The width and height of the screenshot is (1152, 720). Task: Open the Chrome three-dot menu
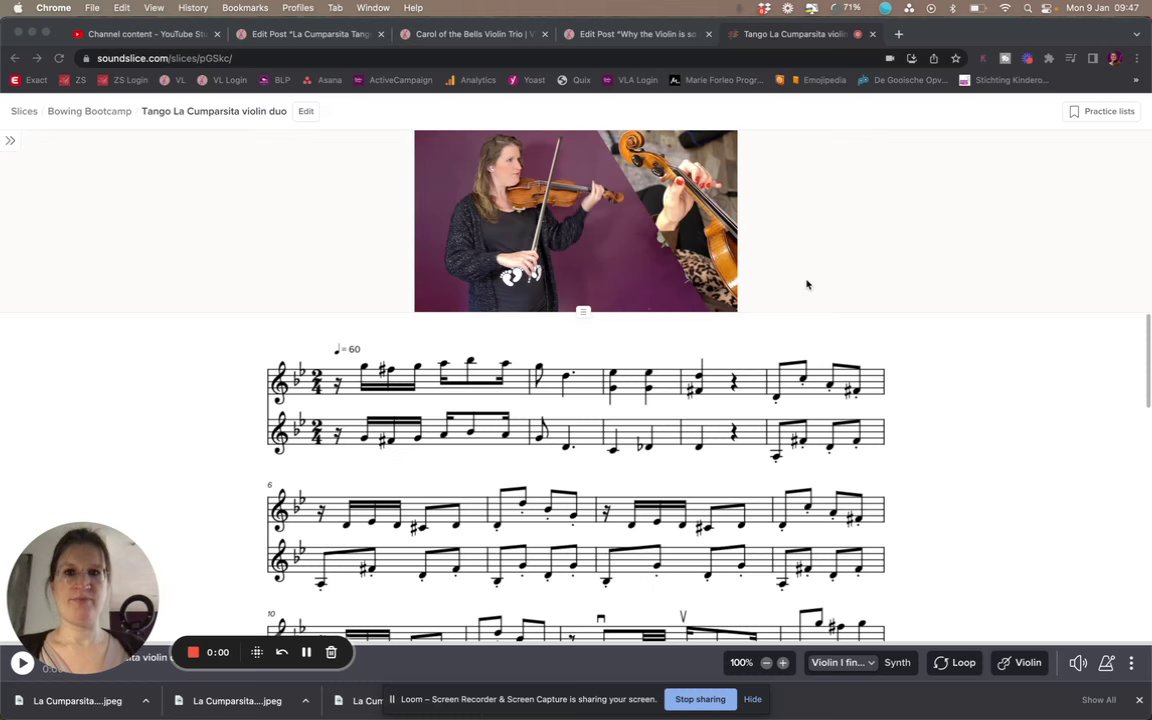(1136, 58)
